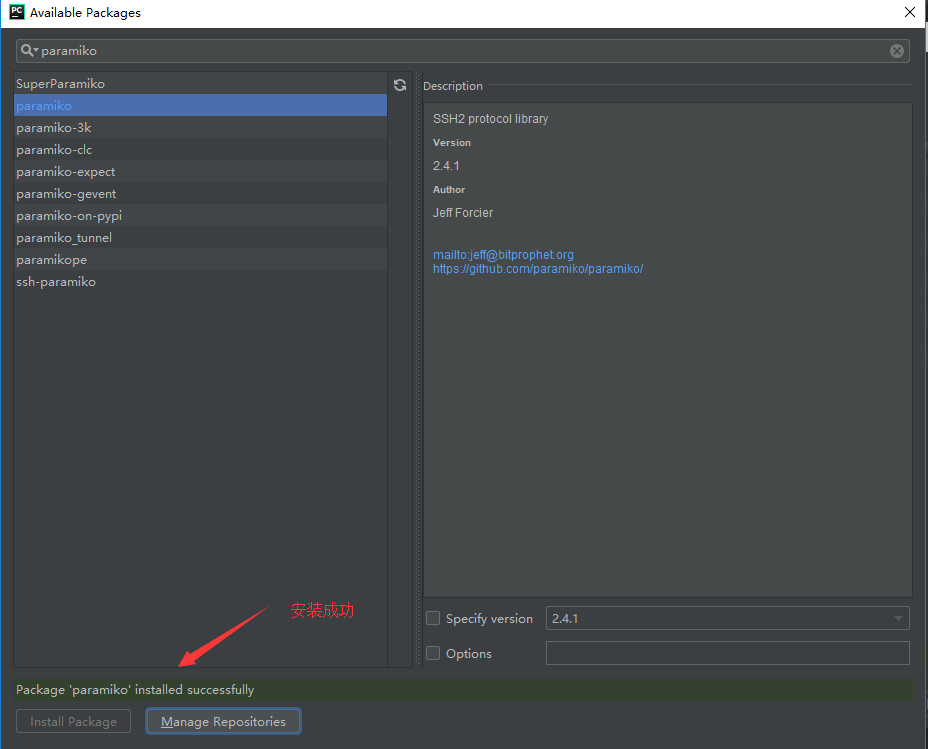Select paramiko-3k in the list
The height and width of the screenshot is (749, 928).
point(200,127)
